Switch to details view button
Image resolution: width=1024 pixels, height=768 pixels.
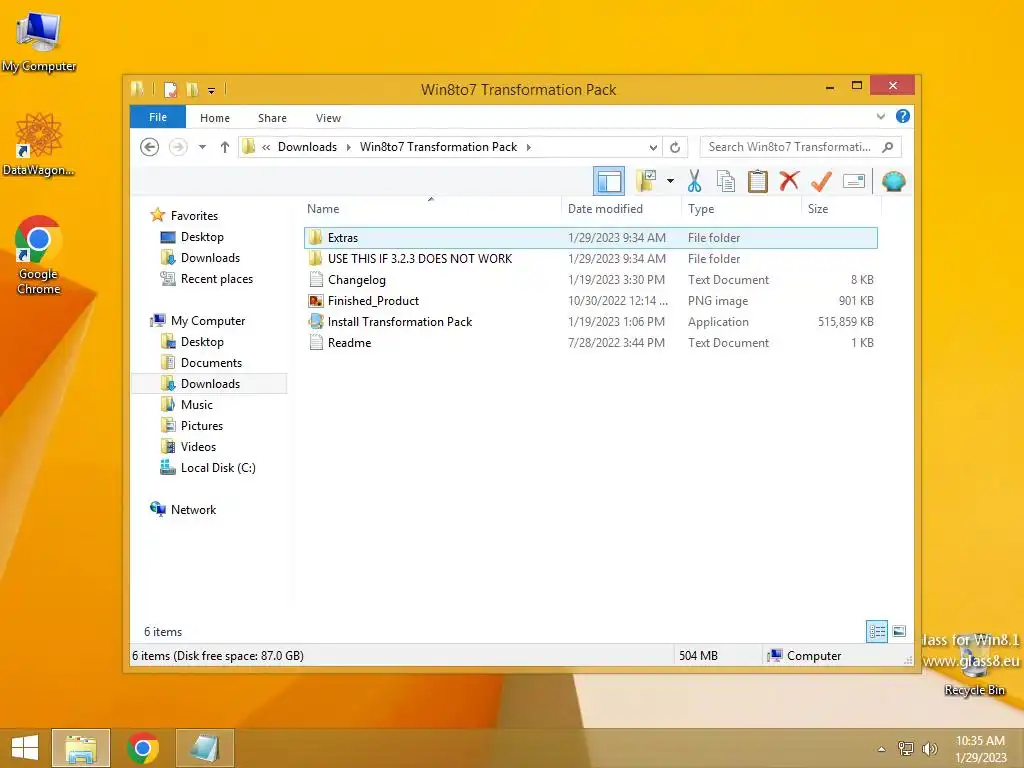(876, 631)
